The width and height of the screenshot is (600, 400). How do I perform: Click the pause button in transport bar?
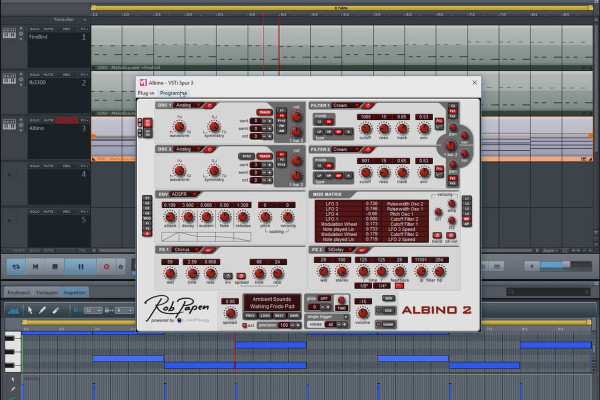click(80, 266)
